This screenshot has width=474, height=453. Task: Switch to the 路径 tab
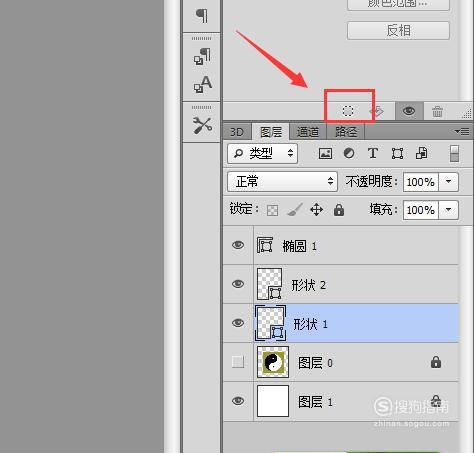(x=346, y=132)
